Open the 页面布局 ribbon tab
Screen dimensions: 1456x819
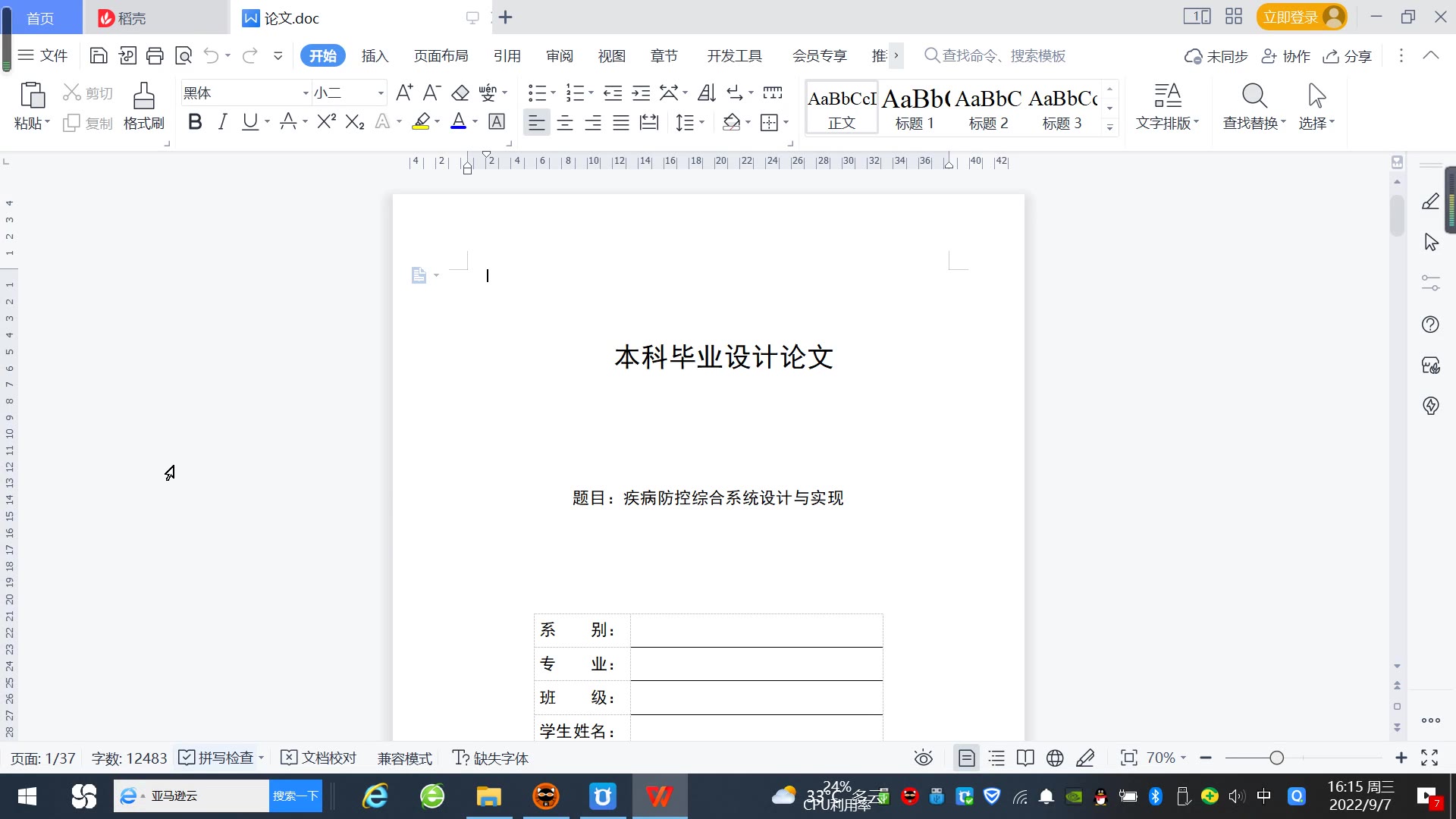[x=441, y=55]
